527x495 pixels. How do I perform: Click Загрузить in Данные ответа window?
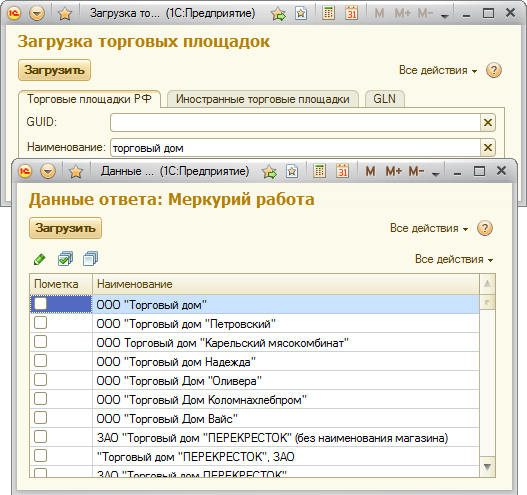click(x=65, y=228)
